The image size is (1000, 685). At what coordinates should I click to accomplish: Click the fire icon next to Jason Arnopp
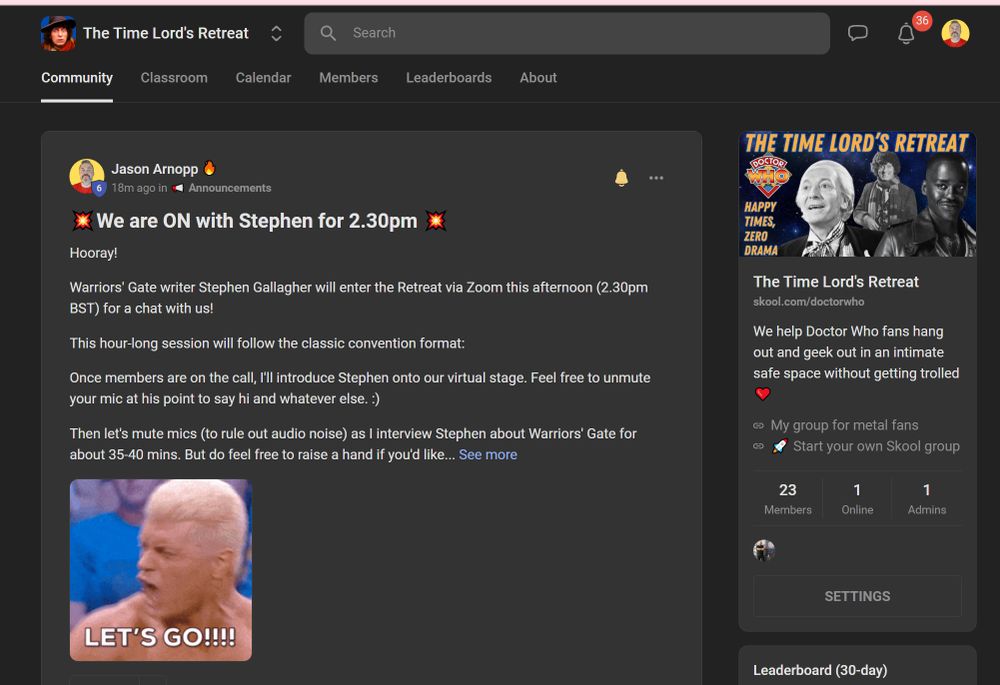[209, 168]
